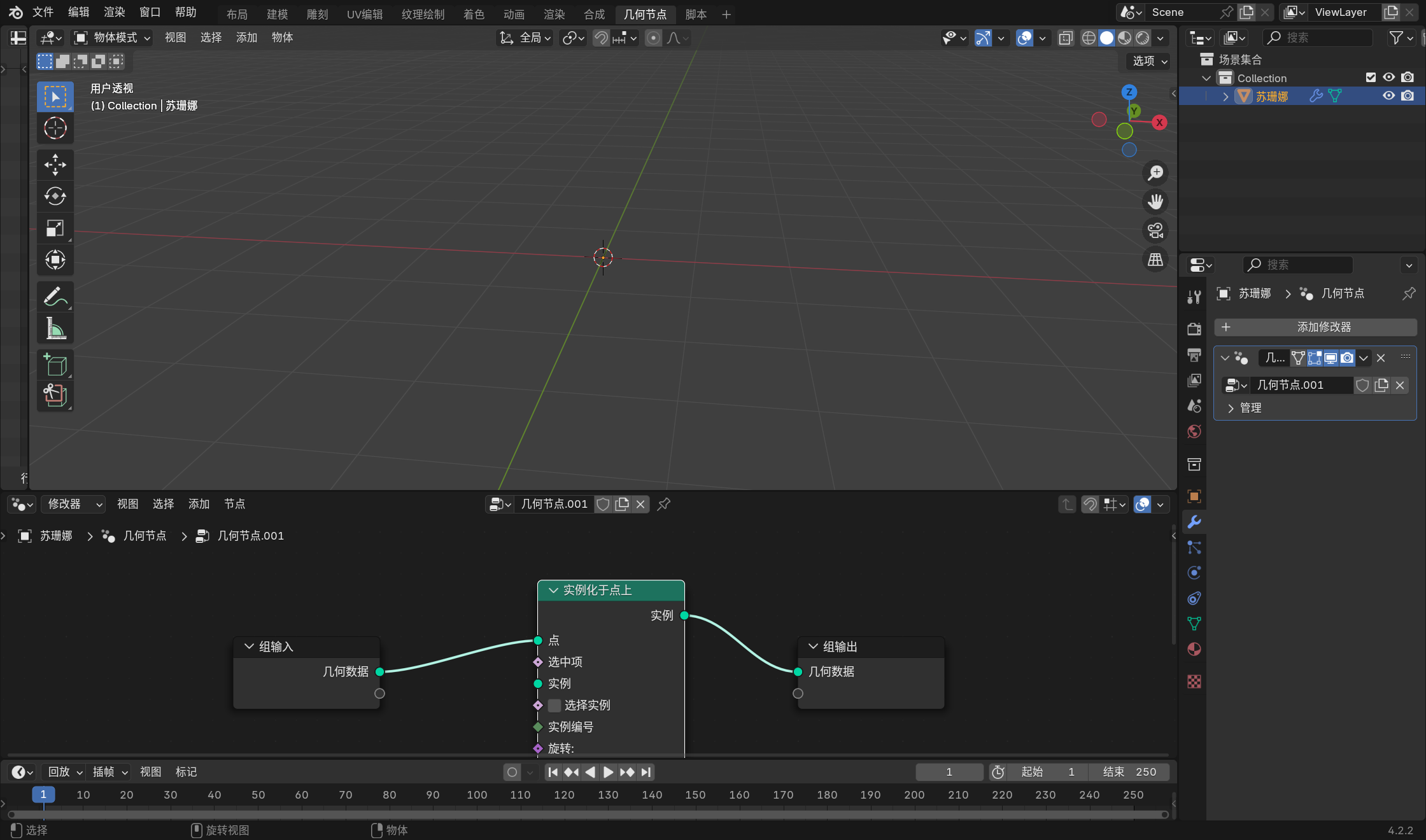Switch to 布局 workspace tab

click(237, 14)
